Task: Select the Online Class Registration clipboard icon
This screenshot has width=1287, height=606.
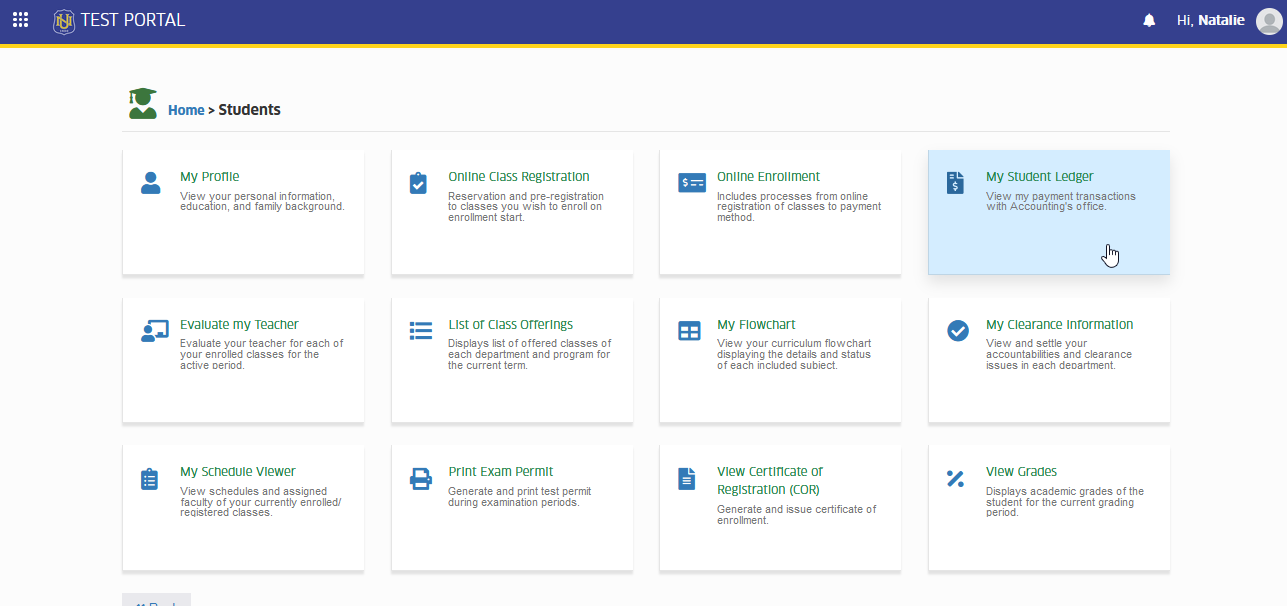Action: pos(419,183)
